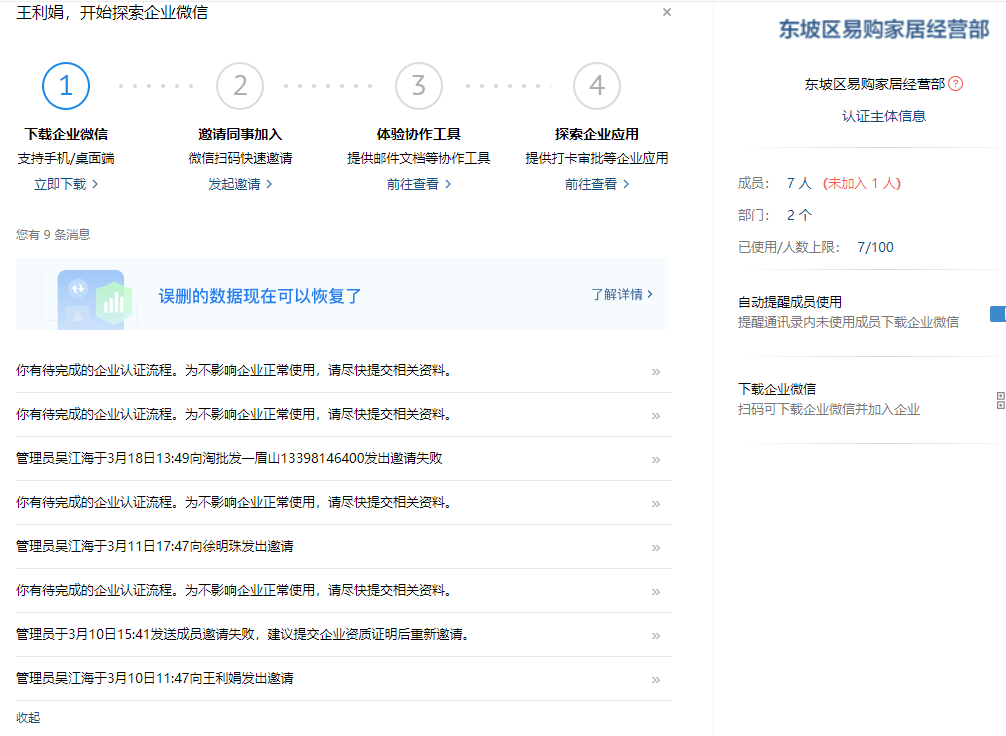Click the step 1 circle icon
Image resolution: width=1006 pixels, height=736 pixels.
coord(66,86)
